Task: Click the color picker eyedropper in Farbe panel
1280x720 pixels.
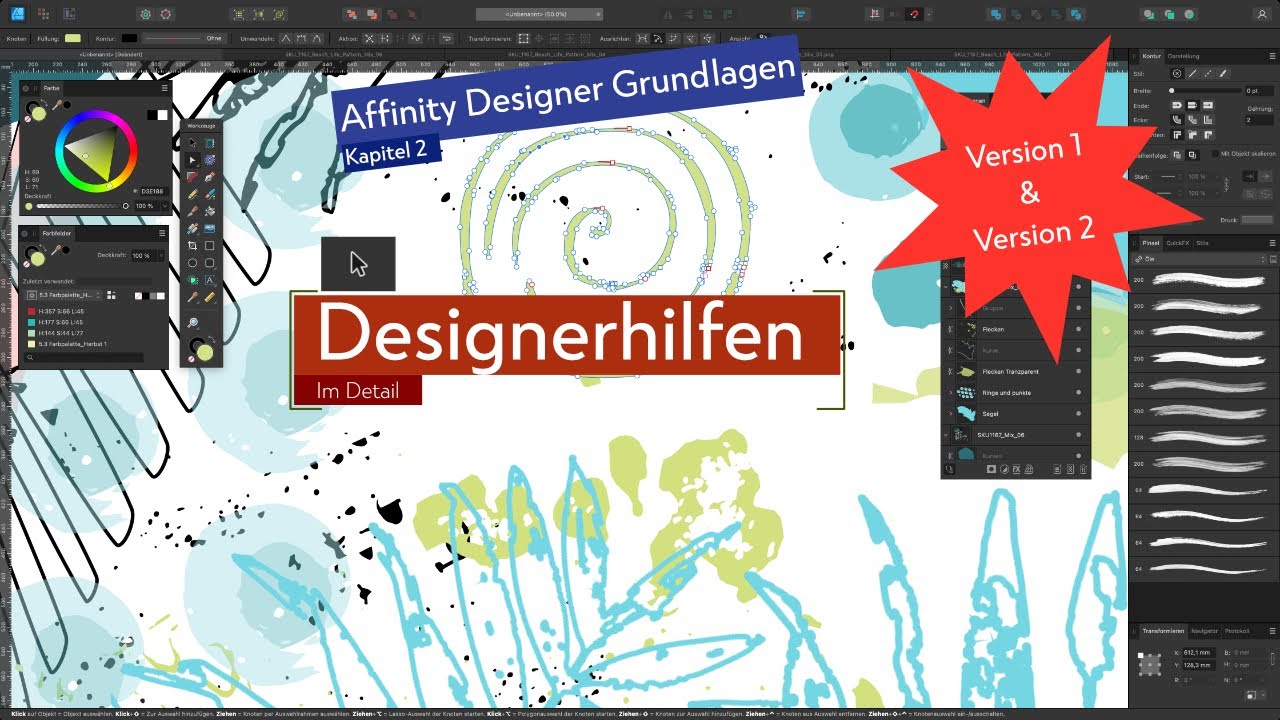Action: point(57,104)
